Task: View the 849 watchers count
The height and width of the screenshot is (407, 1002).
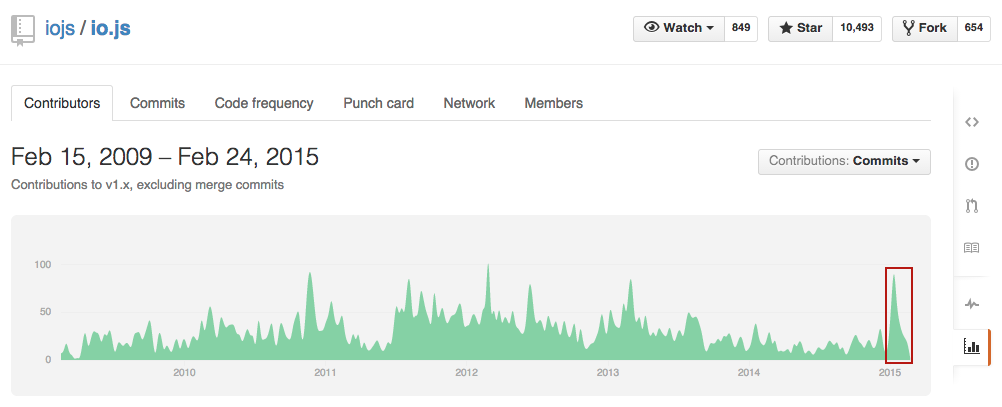Action: [x=741, y=28]
